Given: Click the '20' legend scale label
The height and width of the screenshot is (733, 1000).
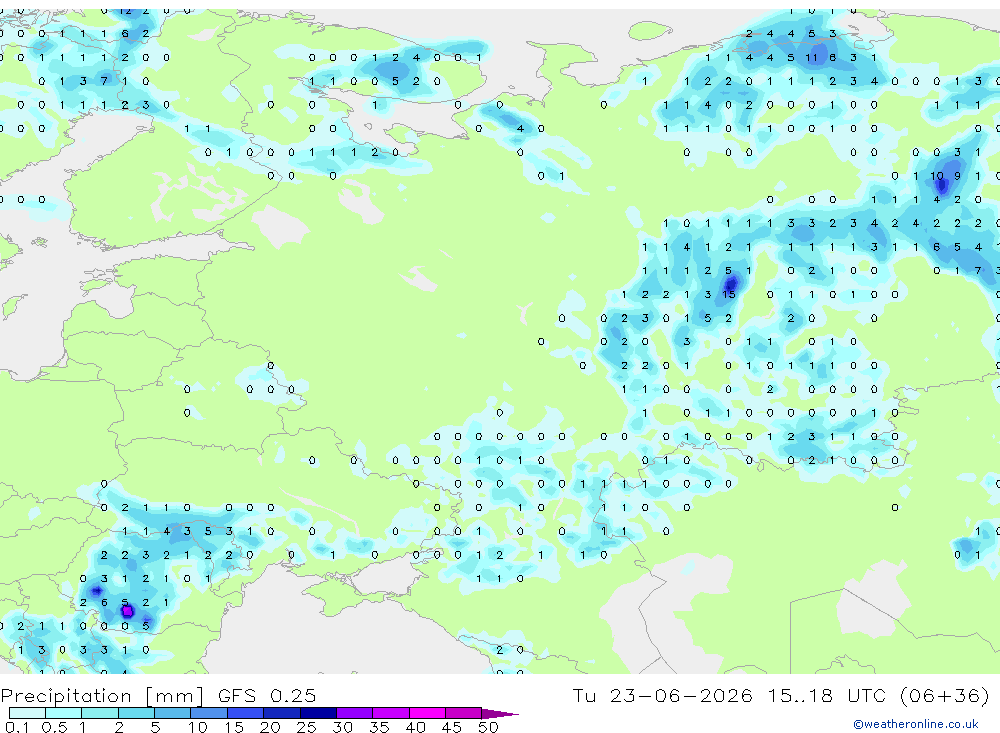Looking at the screenshot, I should click(x=270, y=727).
